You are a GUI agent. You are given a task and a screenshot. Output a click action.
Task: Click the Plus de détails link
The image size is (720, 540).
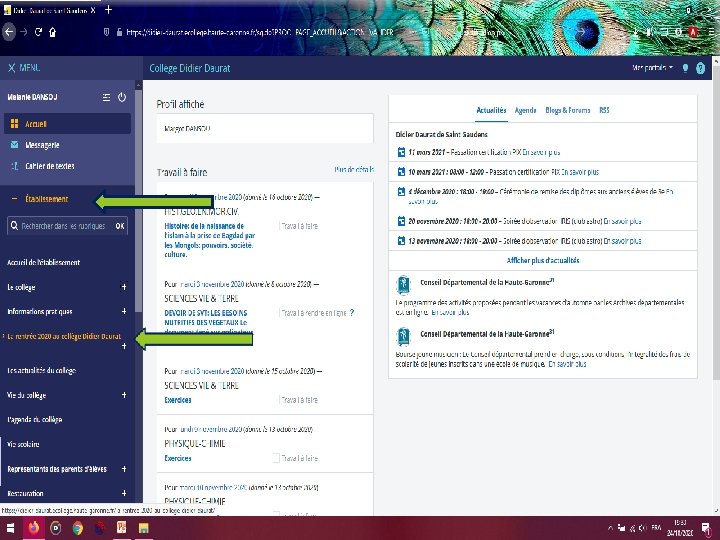point(354,169)
